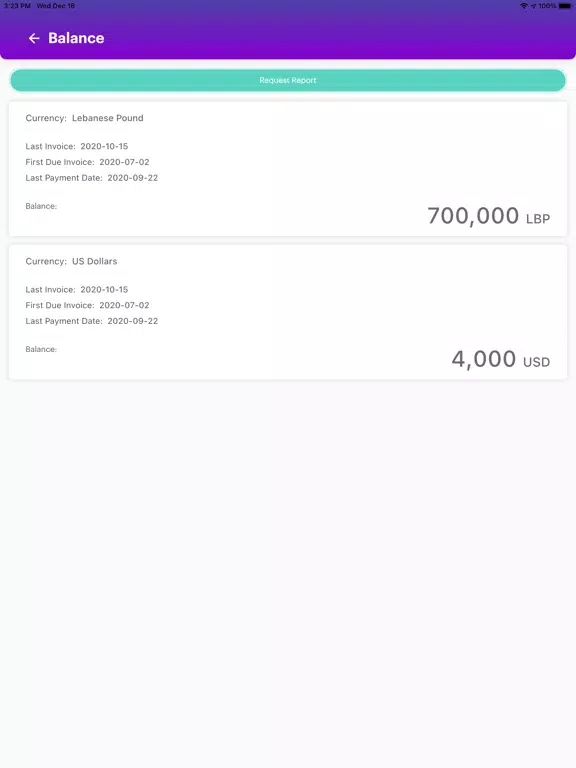This screenshot has height=768, width=576.
Task: Select the Balance header title
Action: coord(76,38)
